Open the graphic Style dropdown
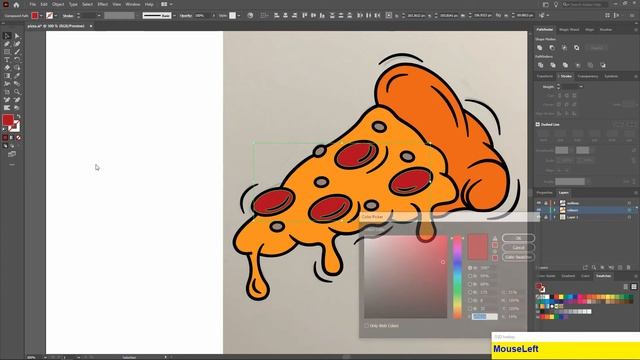 [239, 16]
